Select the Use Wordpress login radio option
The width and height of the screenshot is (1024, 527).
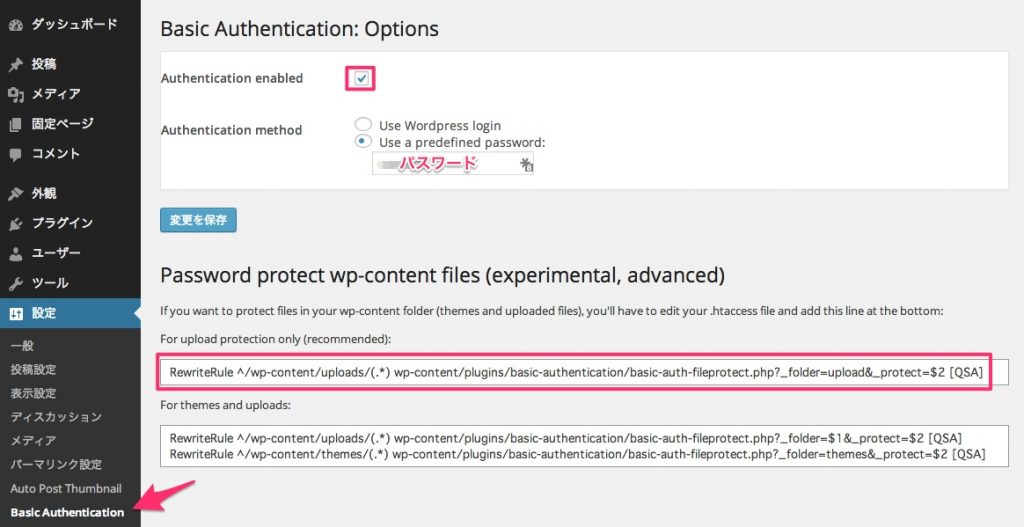click(363, 124)
